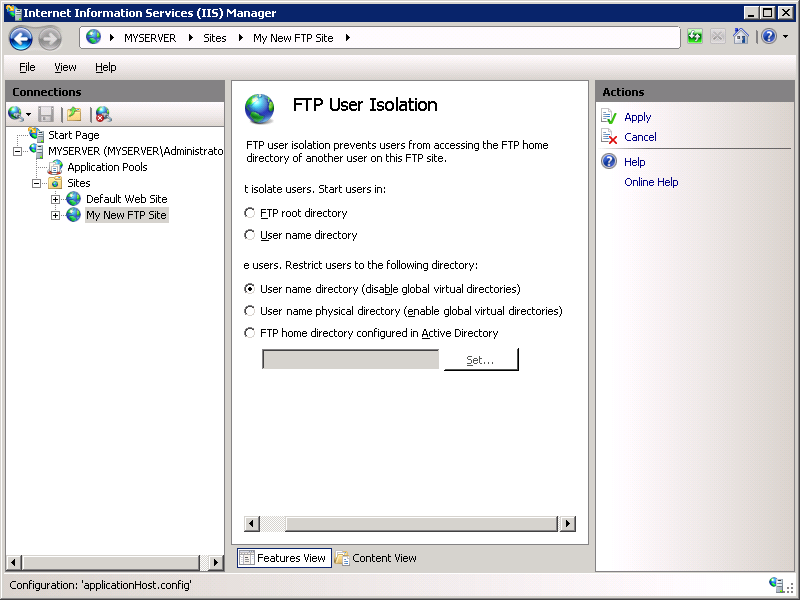This screenshot has width=800, height=600.
Task: Expand the Default Web Site node
Action: [56, 199]
